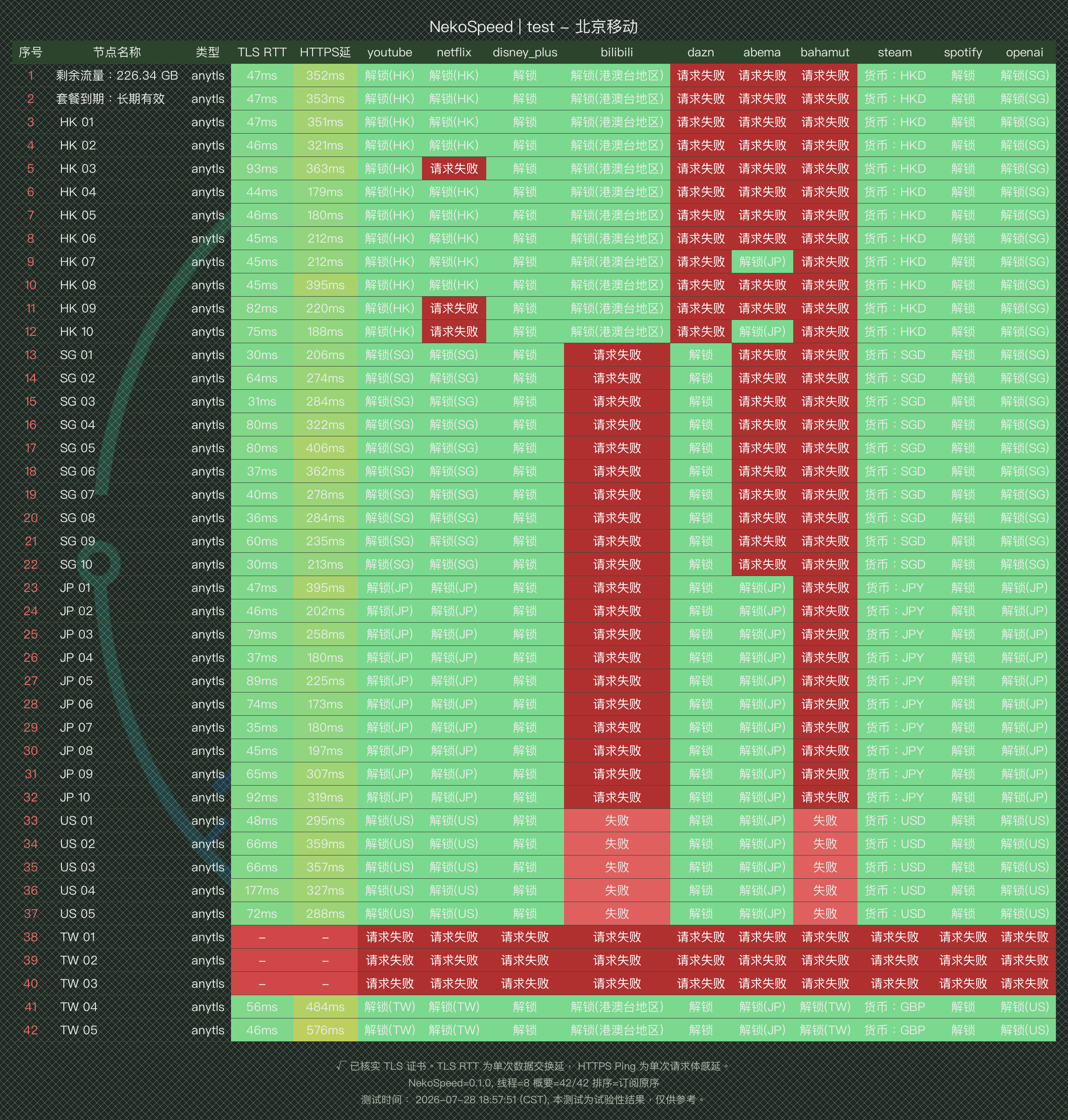
Task: Select the TLS RTT column header
Action: pyautogui.click(x=262, y=52)
